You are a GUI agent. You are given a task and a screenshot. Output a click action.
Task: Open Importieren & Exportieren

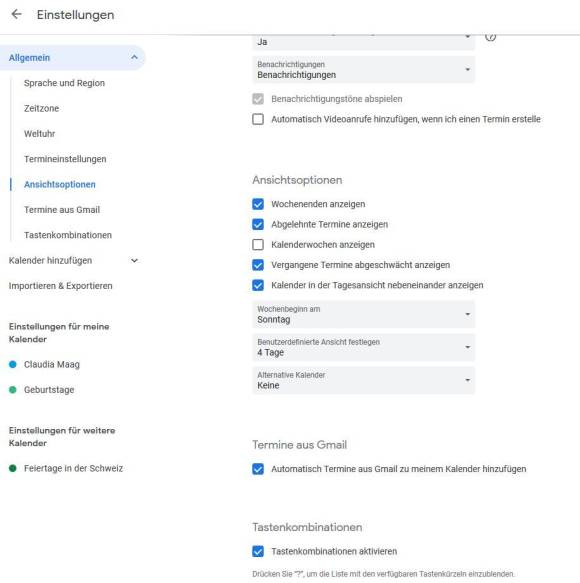61,286
